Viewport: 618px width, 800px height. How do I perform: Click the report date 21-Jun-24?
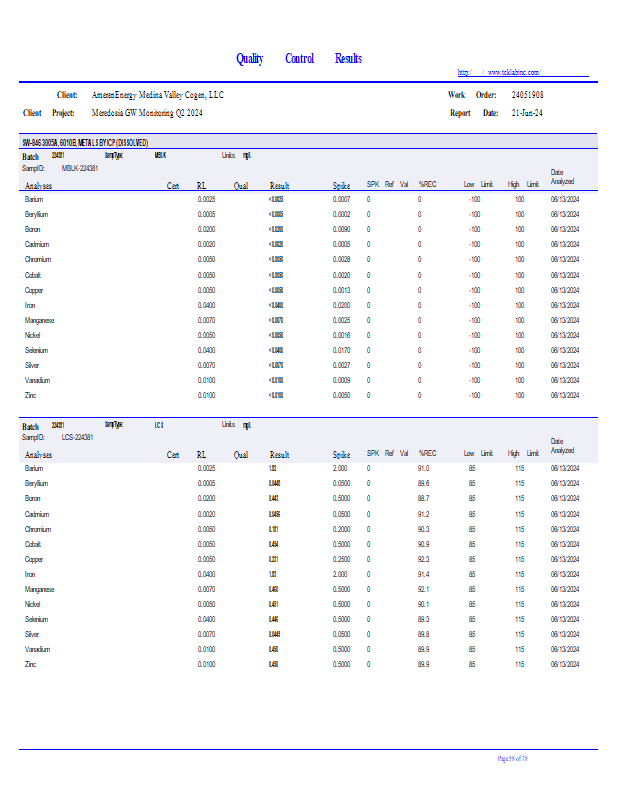click(x=527, y=113)
